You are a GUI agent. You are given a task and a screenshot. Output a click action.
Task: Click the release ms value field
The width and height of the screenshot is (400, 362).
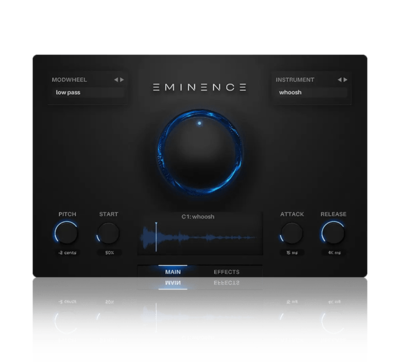click(x=334, y=253)
